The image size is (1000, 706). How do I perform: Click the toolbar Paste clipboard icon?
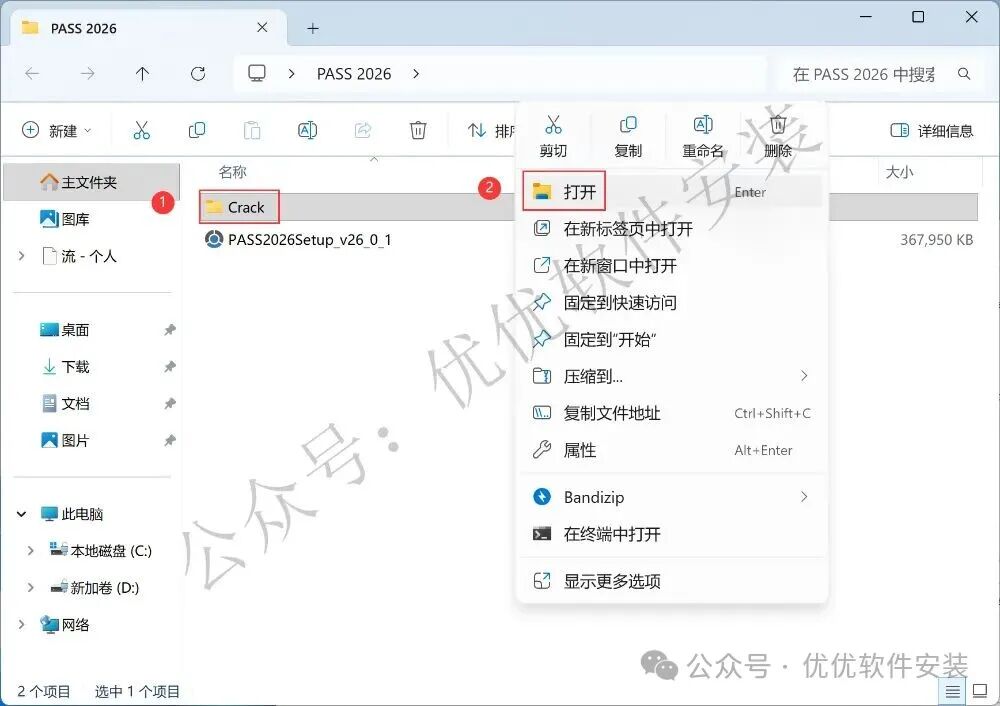(x=252, y=130)
